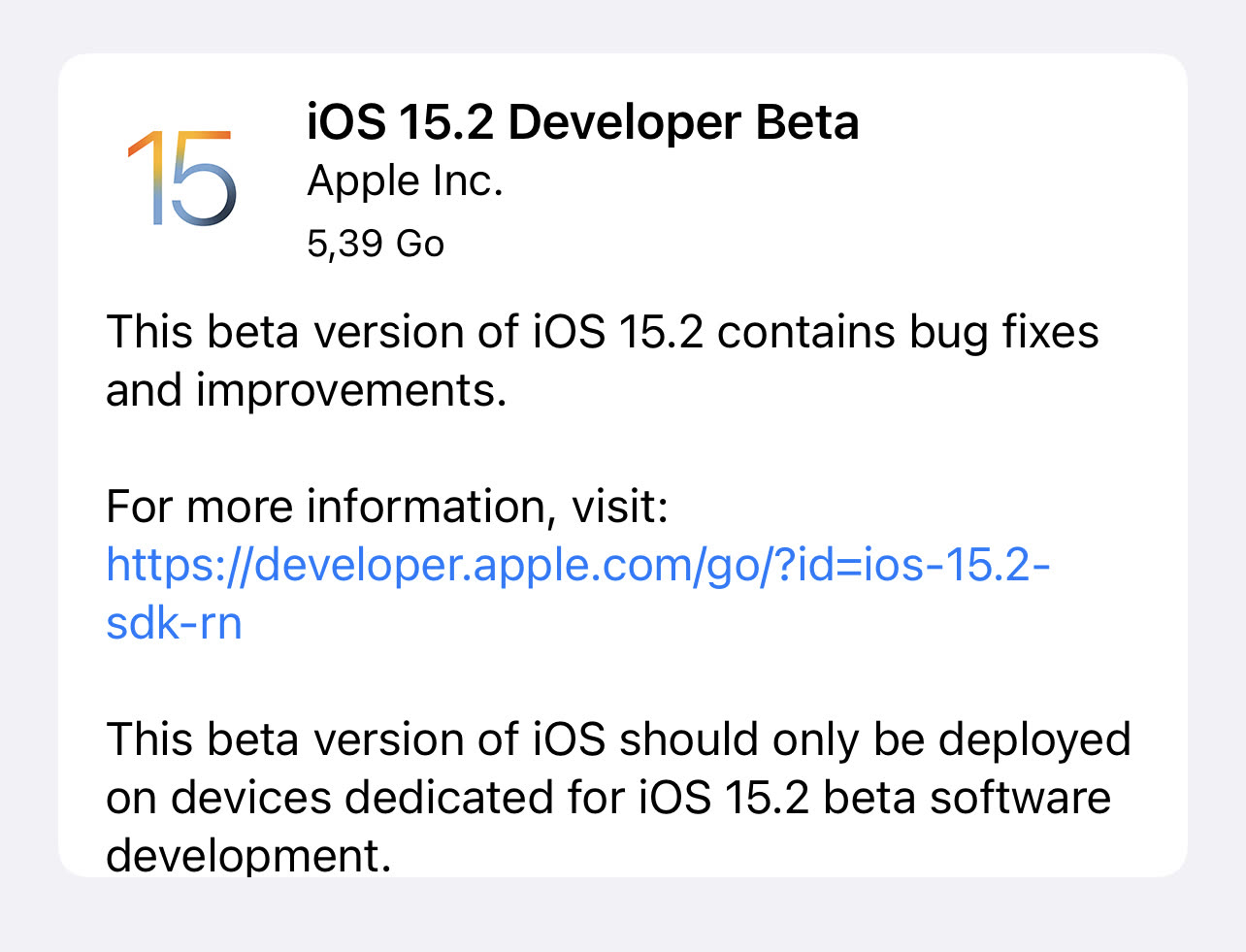The image size is (1246, 952).
Task: Open the developer.apple.com release notes link
Action: tap(577, 565)
